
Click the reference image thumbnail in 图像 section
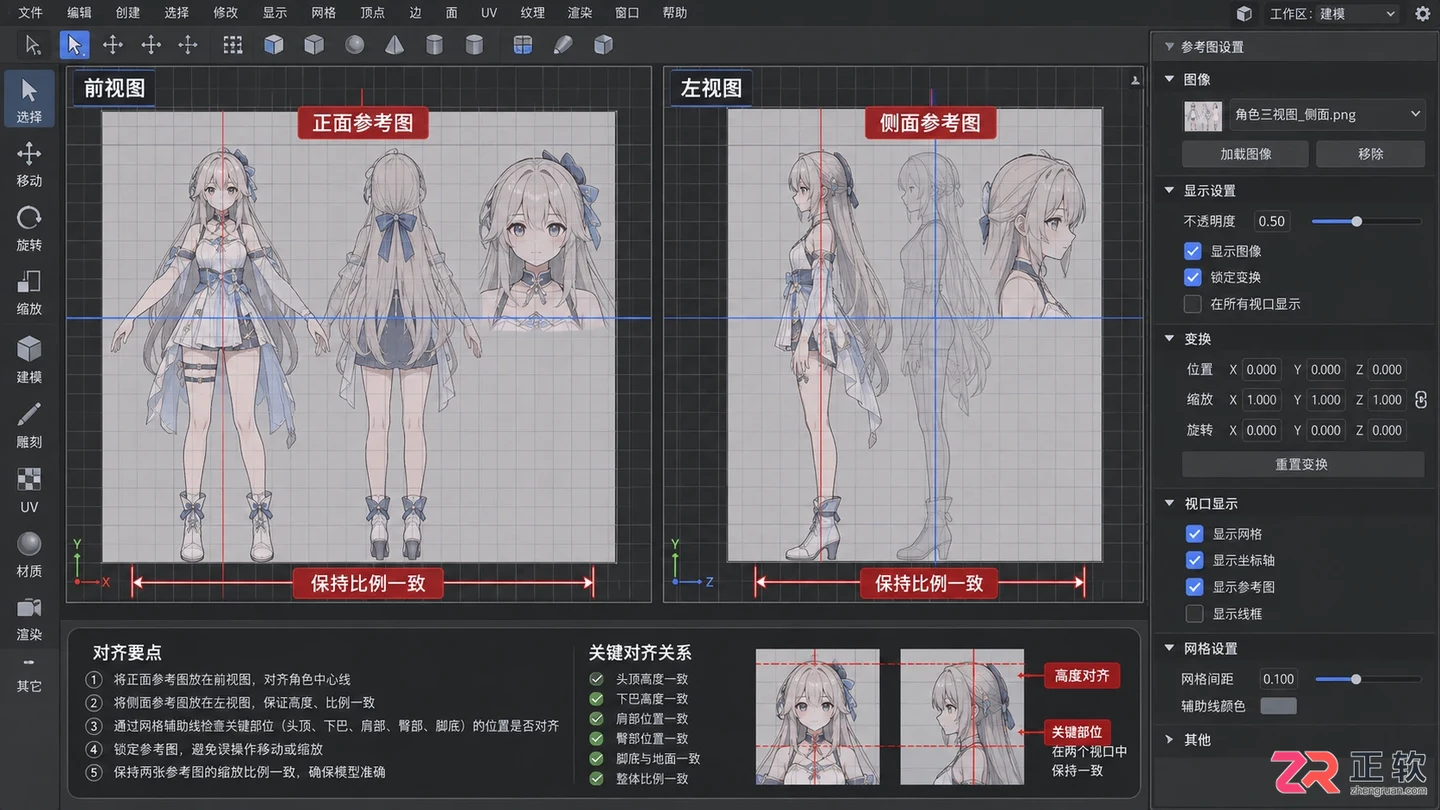1203,116
